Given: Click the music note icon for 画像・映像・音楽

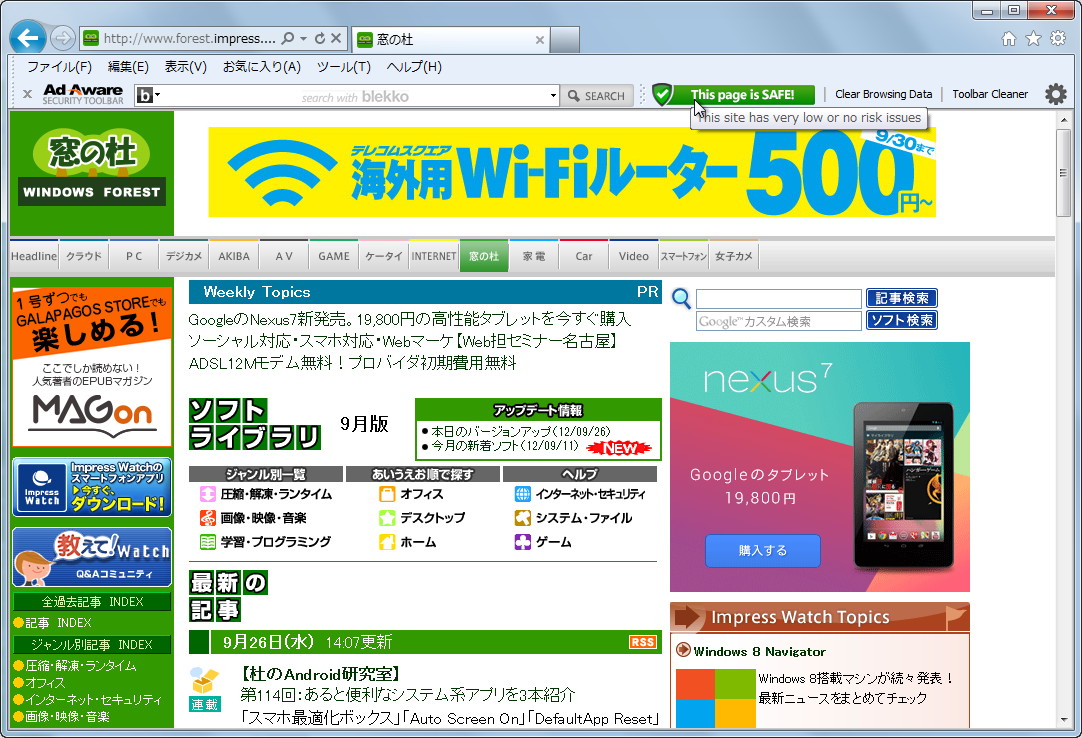Looking at the screenshot, I should pos(206,517).
